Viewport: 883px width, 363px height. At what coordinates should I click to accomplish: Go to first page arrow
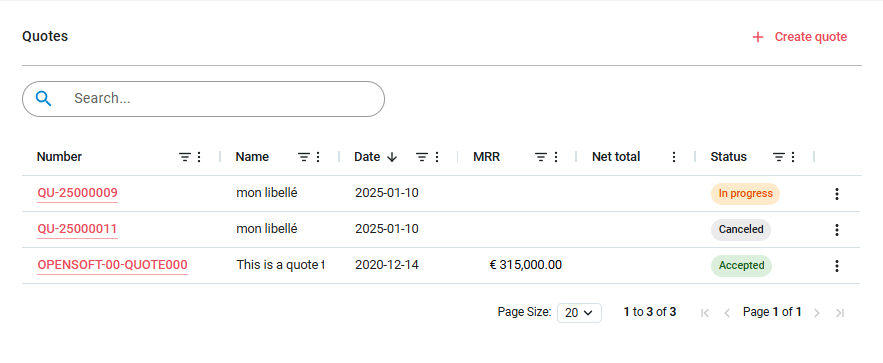[704, 313]
